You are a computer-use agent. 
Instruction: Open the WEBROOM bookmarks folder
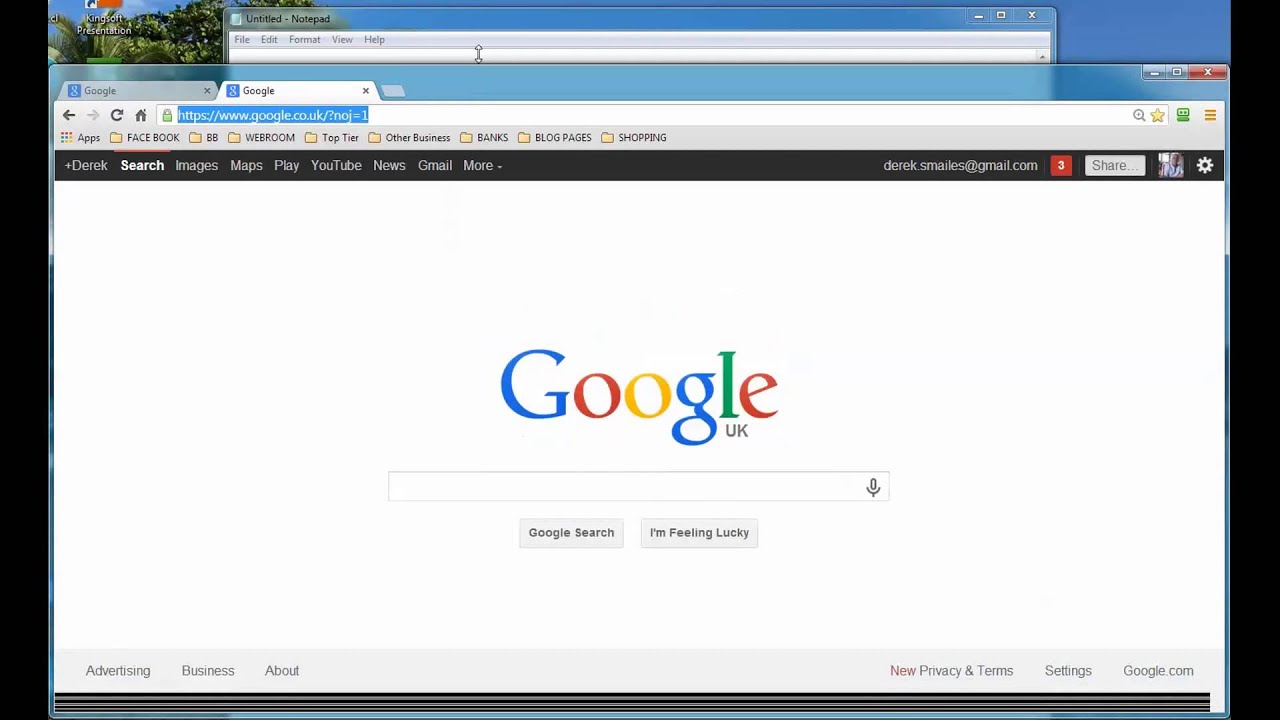[x=262, y=138]
